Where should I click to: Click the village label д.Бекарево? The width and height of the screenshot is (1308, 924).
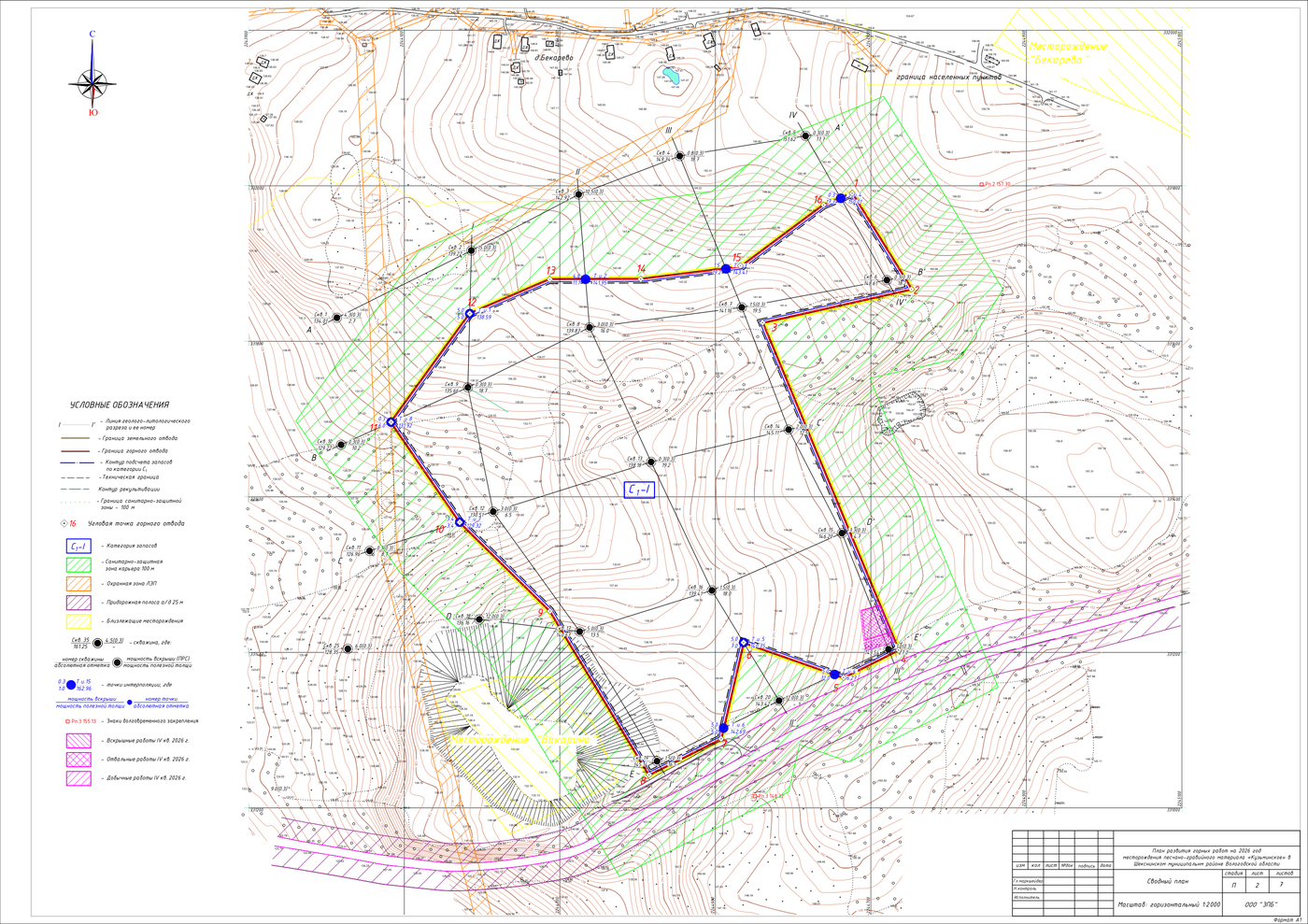tap(552, 58)
